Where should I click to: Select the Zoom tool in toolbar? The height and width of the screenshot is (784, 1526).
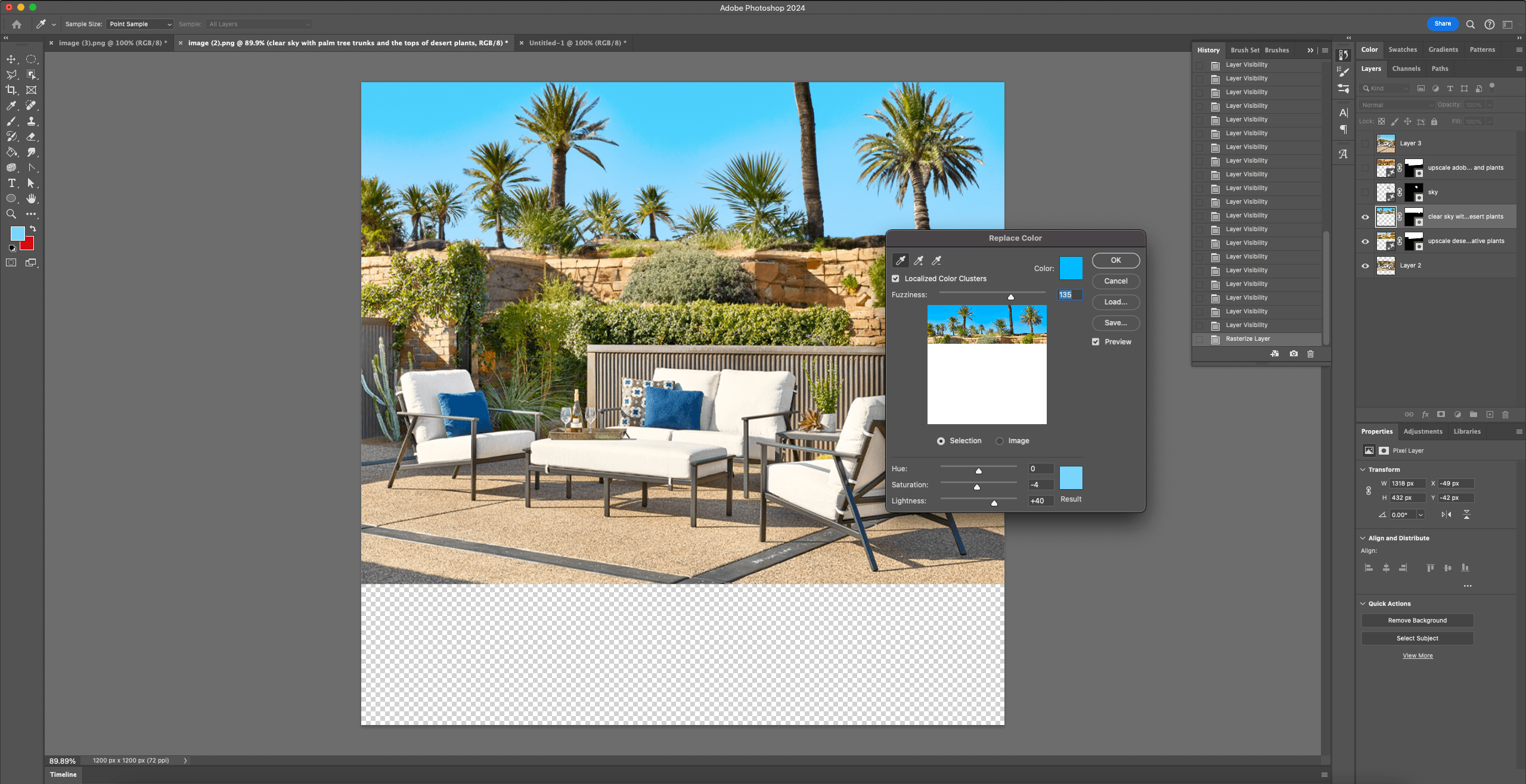[x=11, y=214]
